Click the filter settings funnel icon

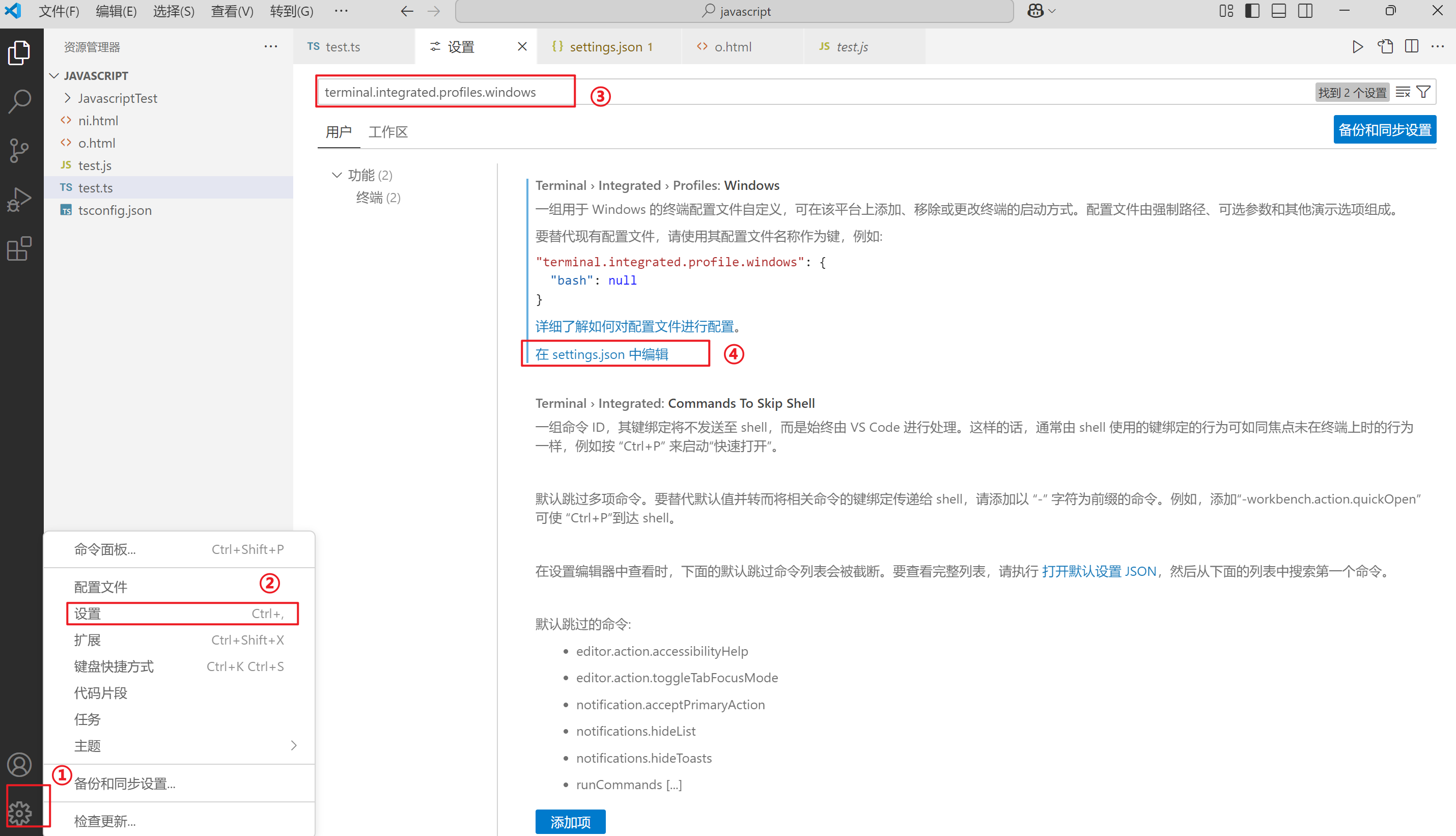(1423, 92)
